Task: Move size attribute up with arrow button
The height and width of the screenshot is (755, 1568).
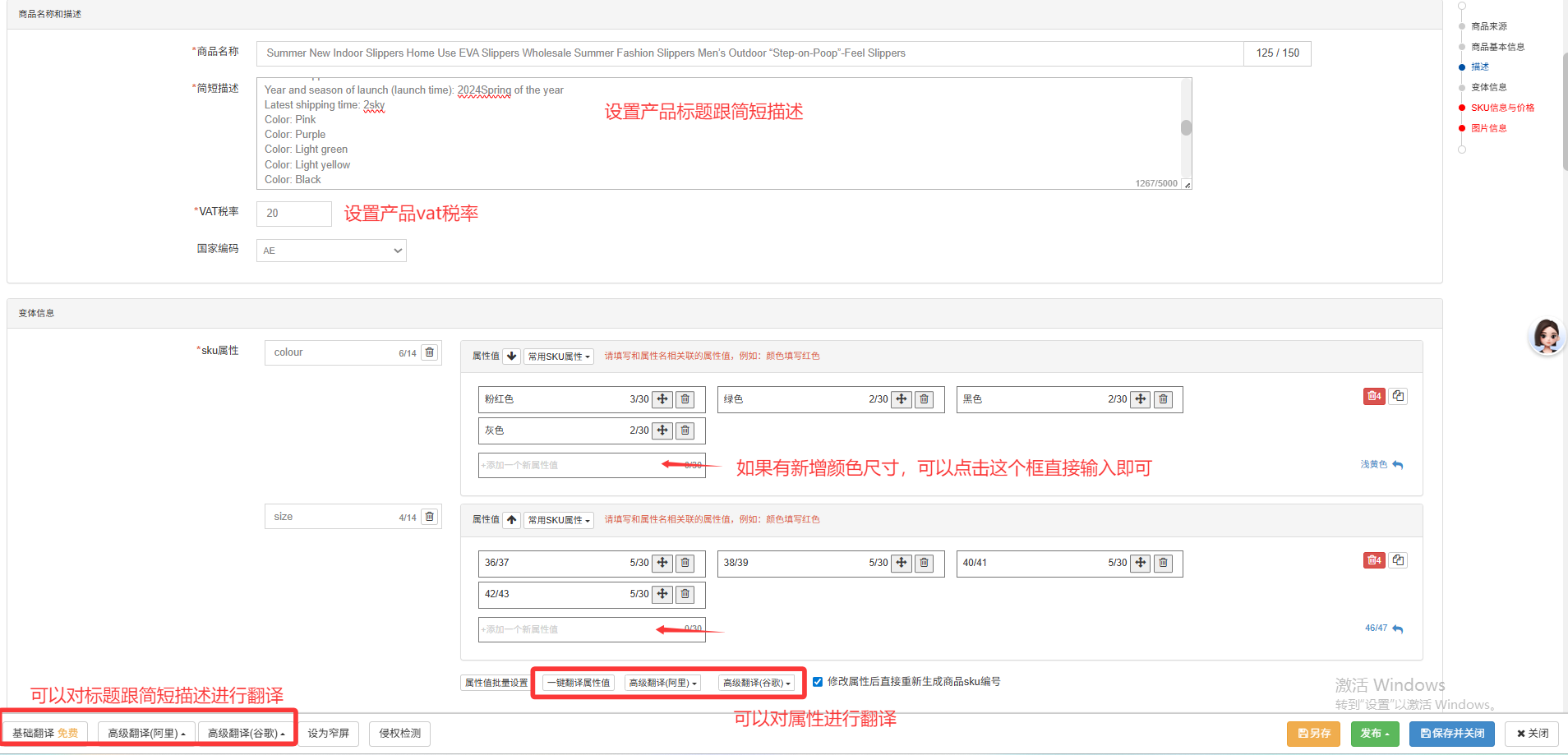Action: [x=511, y=519]
